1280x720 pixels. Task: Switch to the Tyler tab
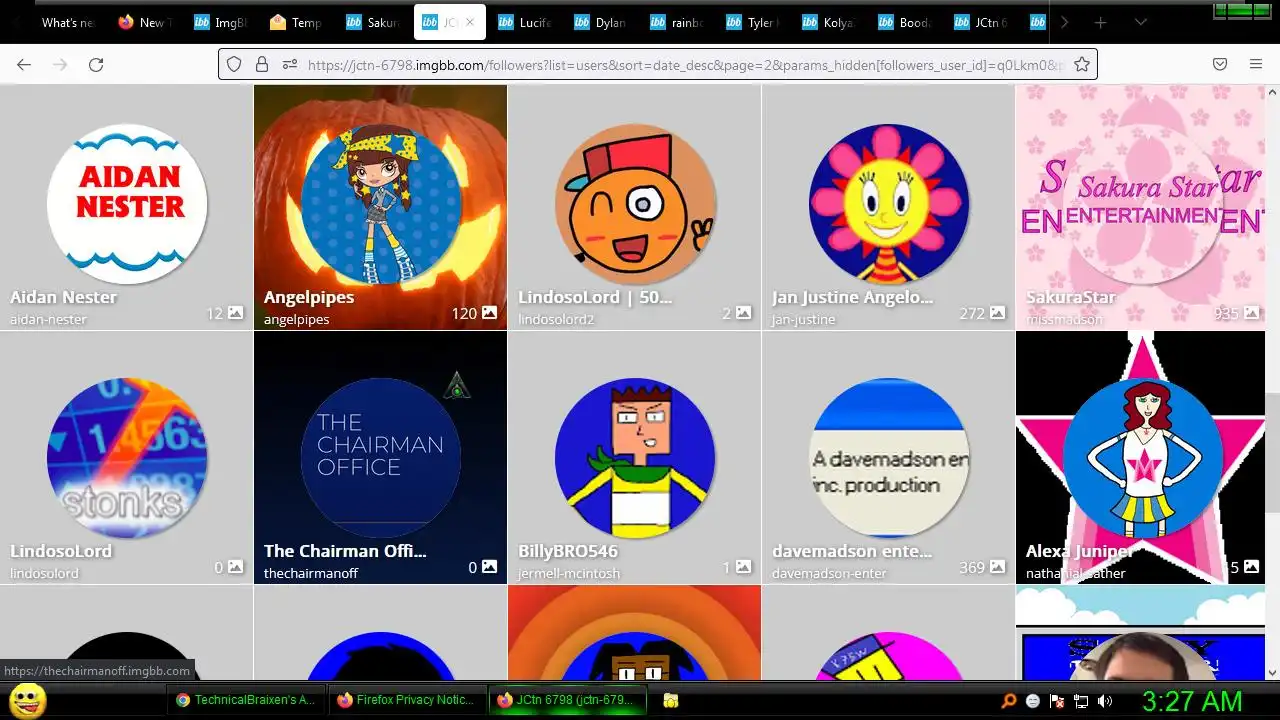752,22
